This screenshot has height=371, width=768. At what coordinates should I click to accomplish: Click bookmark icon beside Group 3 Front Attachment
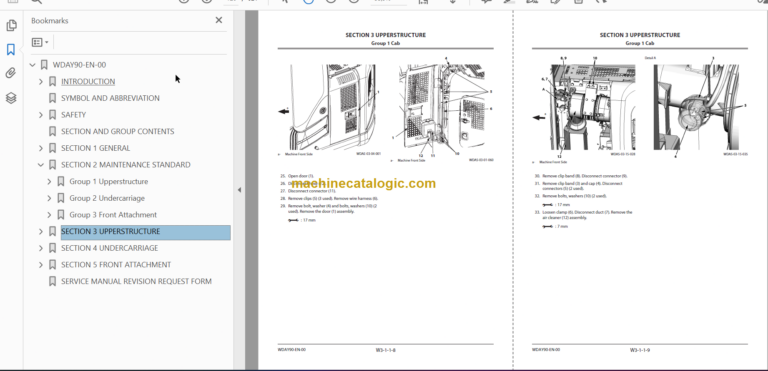61,215
